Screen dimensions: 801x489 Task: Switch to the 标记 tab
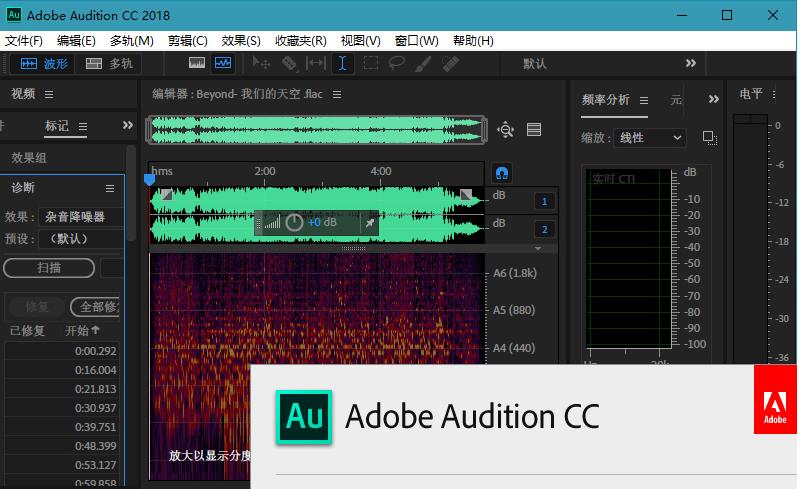[57, 126]
